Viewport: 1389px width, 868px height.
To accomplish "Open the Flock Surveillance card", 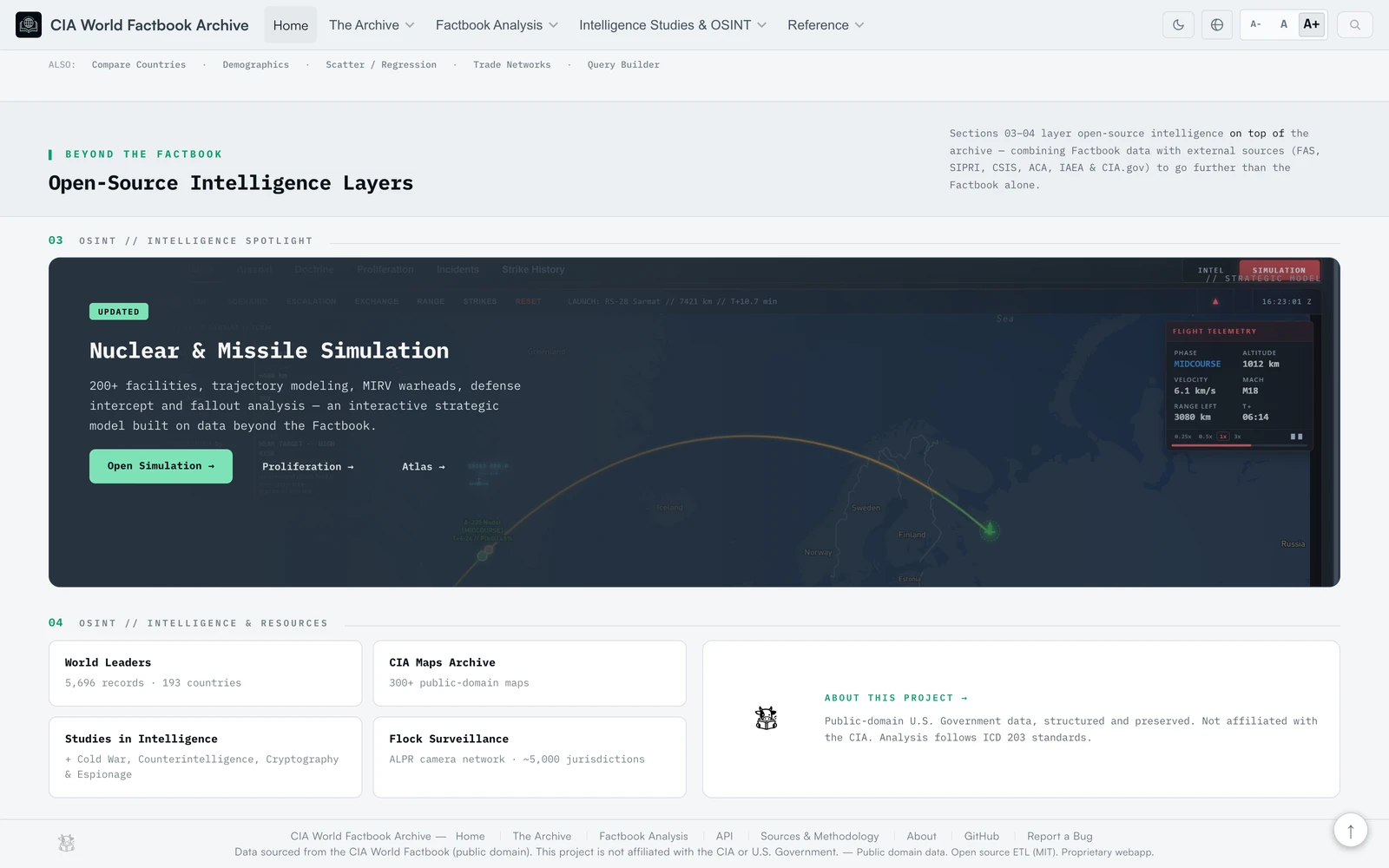I will click(x=530, y=757).
